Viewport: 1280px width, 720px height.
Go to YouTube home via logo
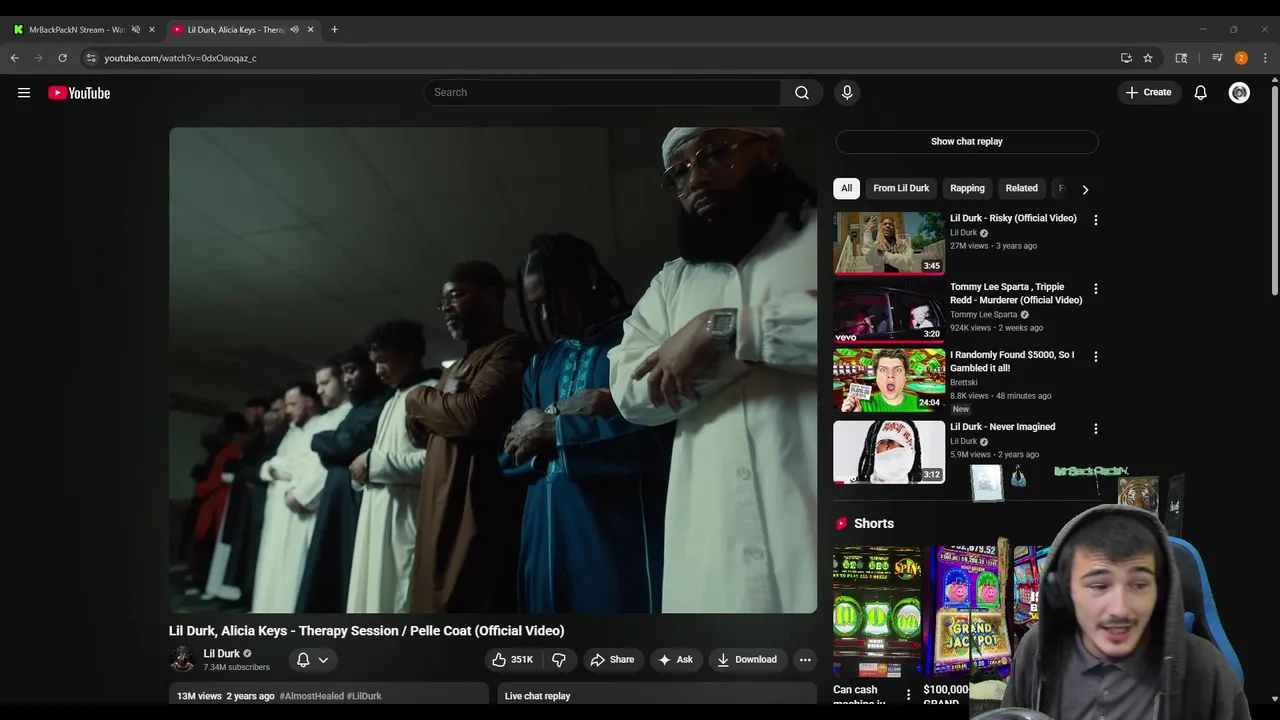(79, 93)
